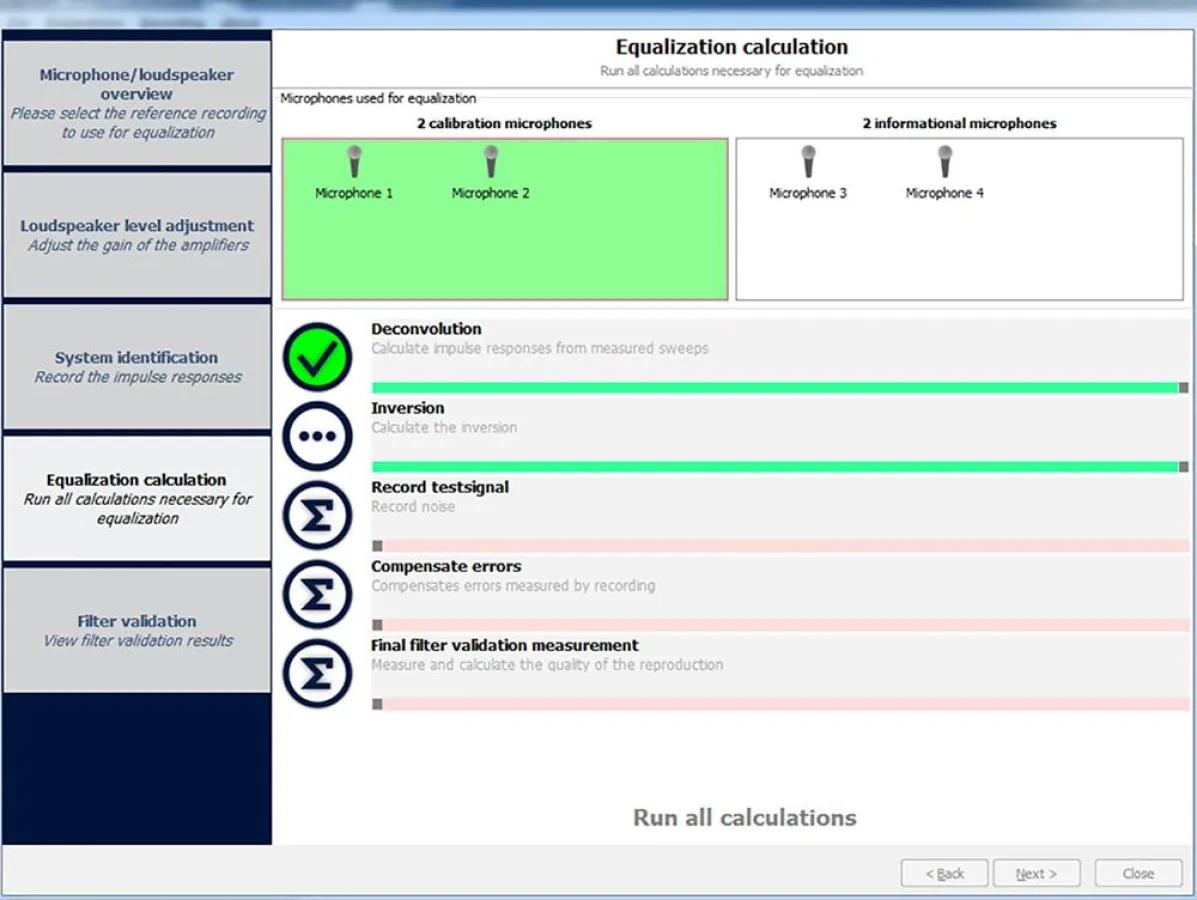The height and width of the screenshot is (900, 1197).
Task: Select the Microphone 3 icon
Action: tap(808, 162)
